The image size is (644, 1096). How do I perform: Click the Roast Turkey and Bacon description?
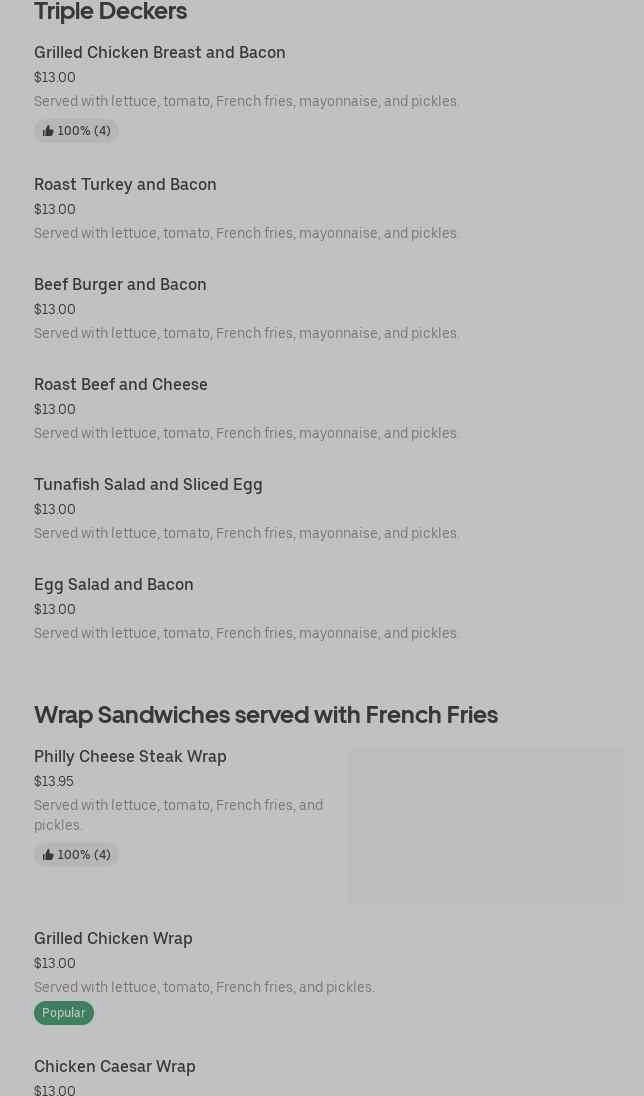coord(247,233)
